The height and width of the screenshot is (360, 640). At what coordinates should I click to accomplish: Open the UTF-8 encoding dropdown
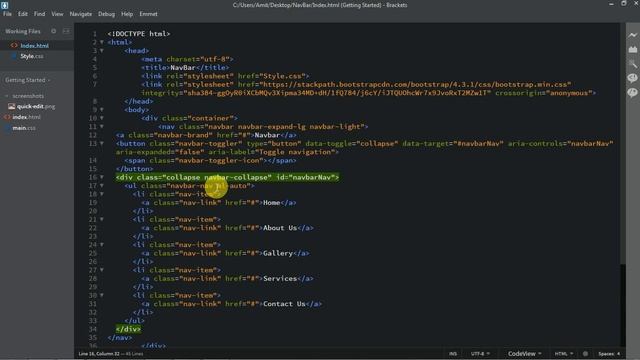point(480,354)
